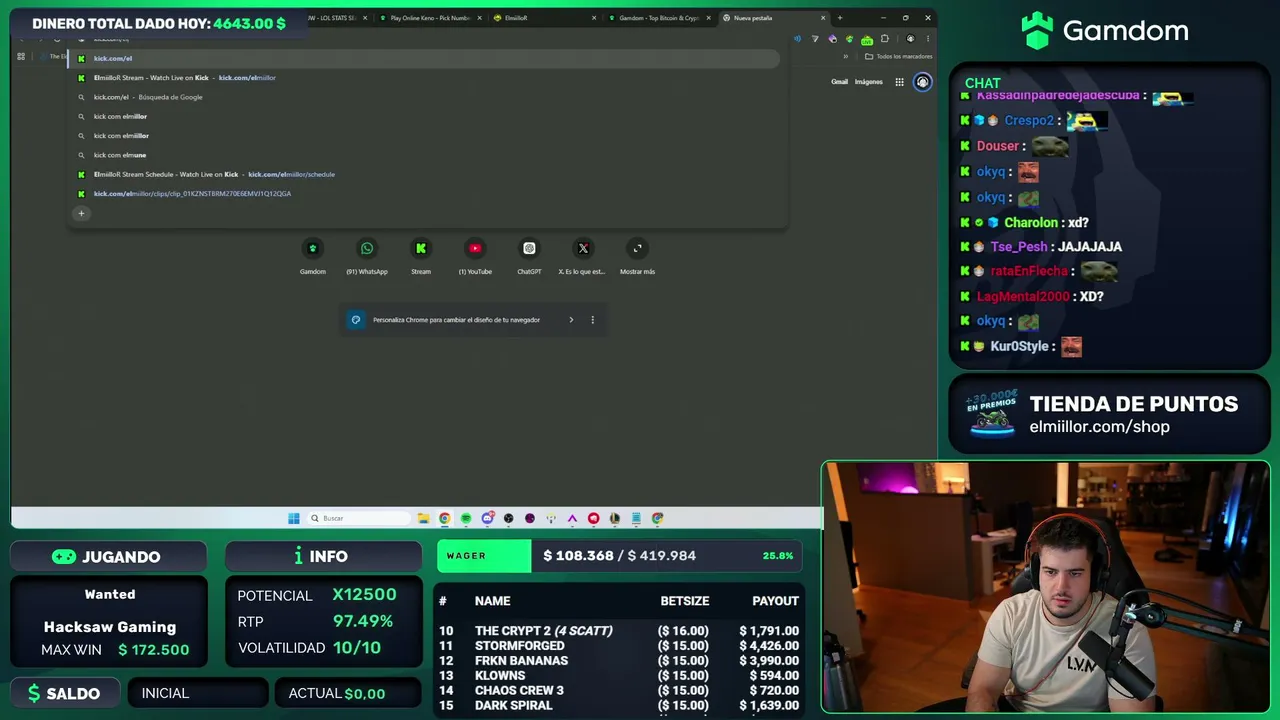Viewport: 1280px width, 720px height.
Task: Click the streamer webcam feed
Action: 1046,587
